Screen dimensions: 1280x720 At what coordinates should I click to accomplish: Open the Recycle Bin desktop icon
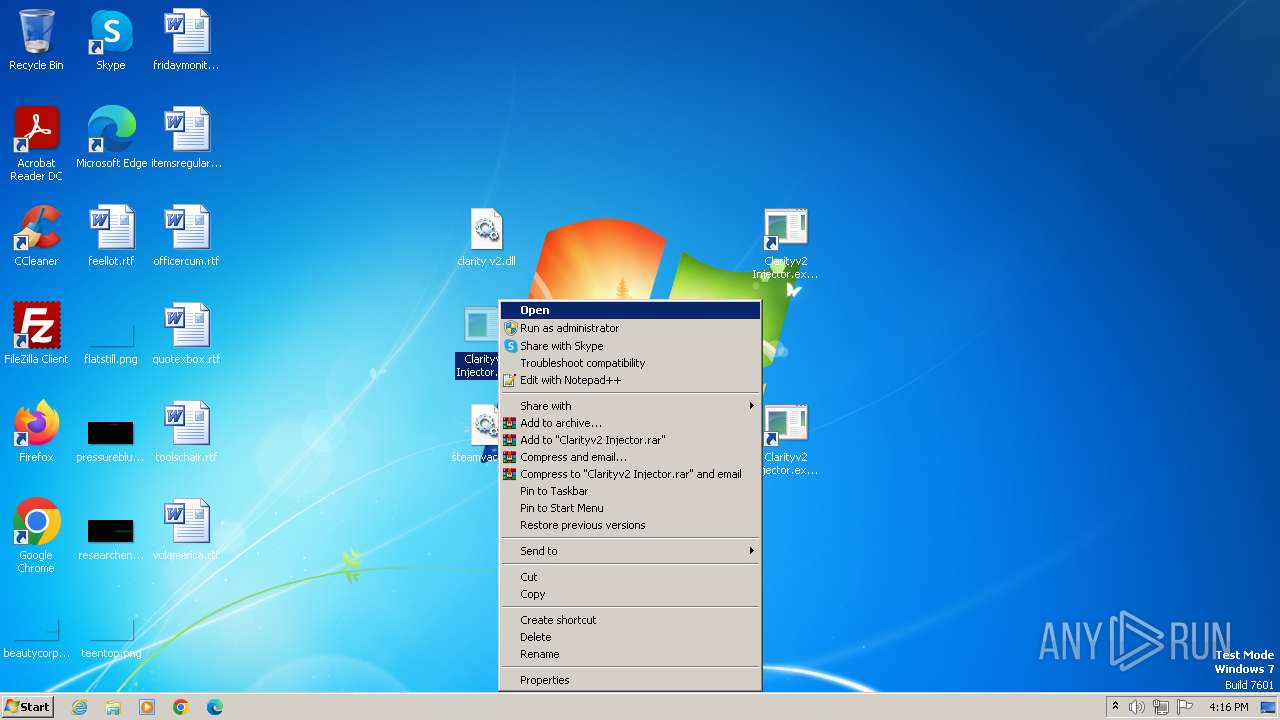click(36, 40)
